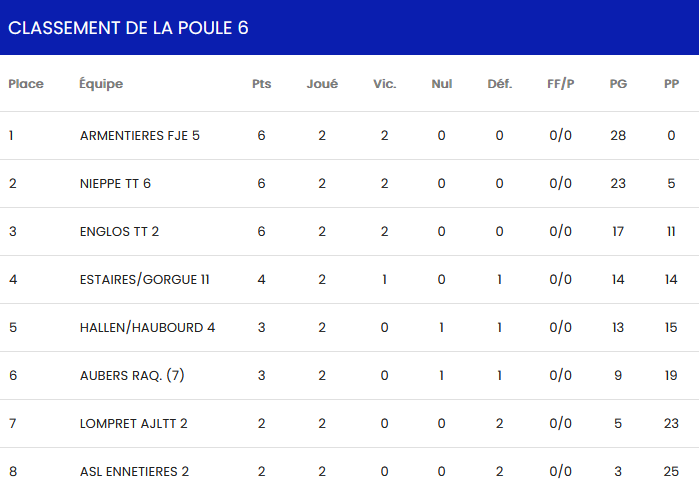Image resolution: width=699 pixels, height=492 pixels.
Task: Click the Classement de la Poule 6 title
Action: (x=128, y=27)
